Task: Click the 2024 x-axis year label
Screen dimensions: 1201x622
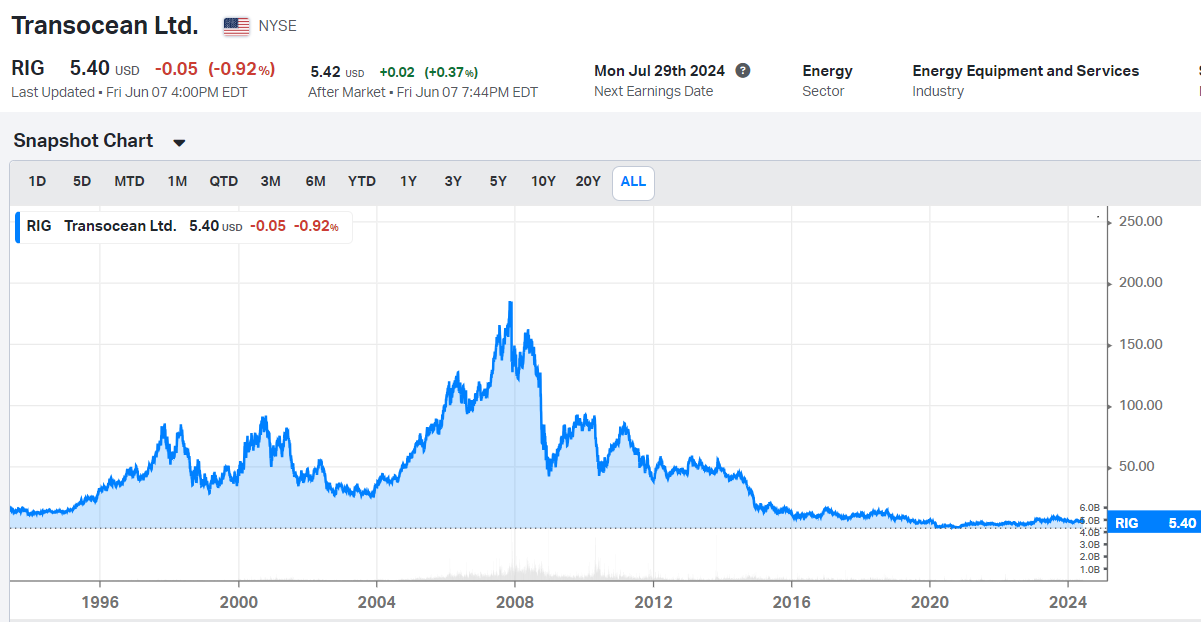Action: click(x=1068, y=602)
